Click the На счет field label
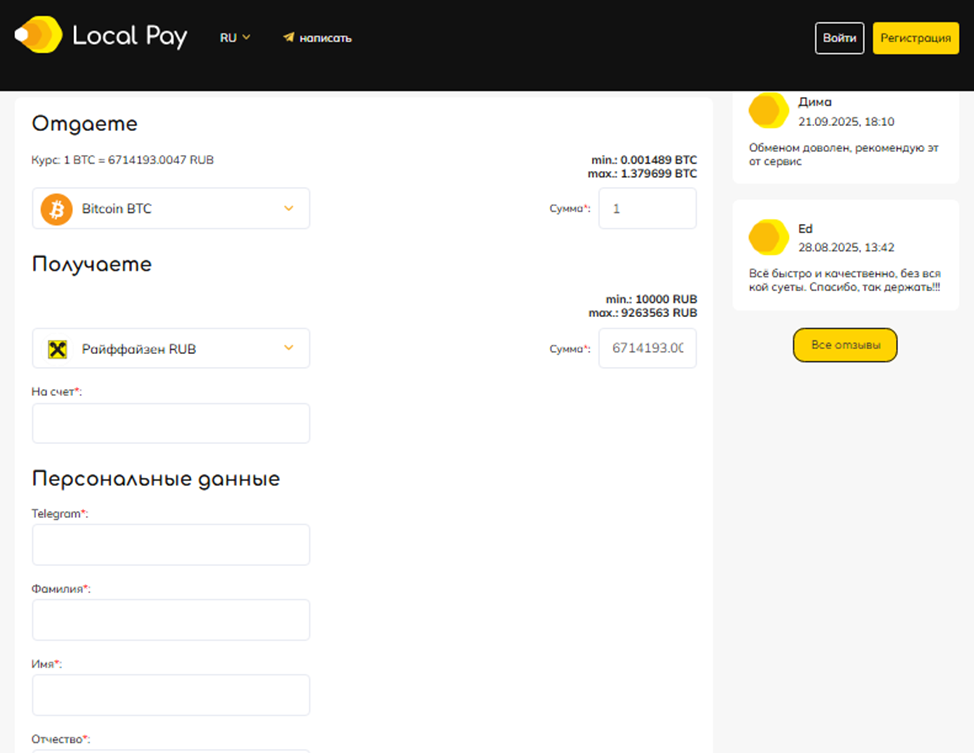The height and width of the screenshot is (753, 974). coord(57,391)
